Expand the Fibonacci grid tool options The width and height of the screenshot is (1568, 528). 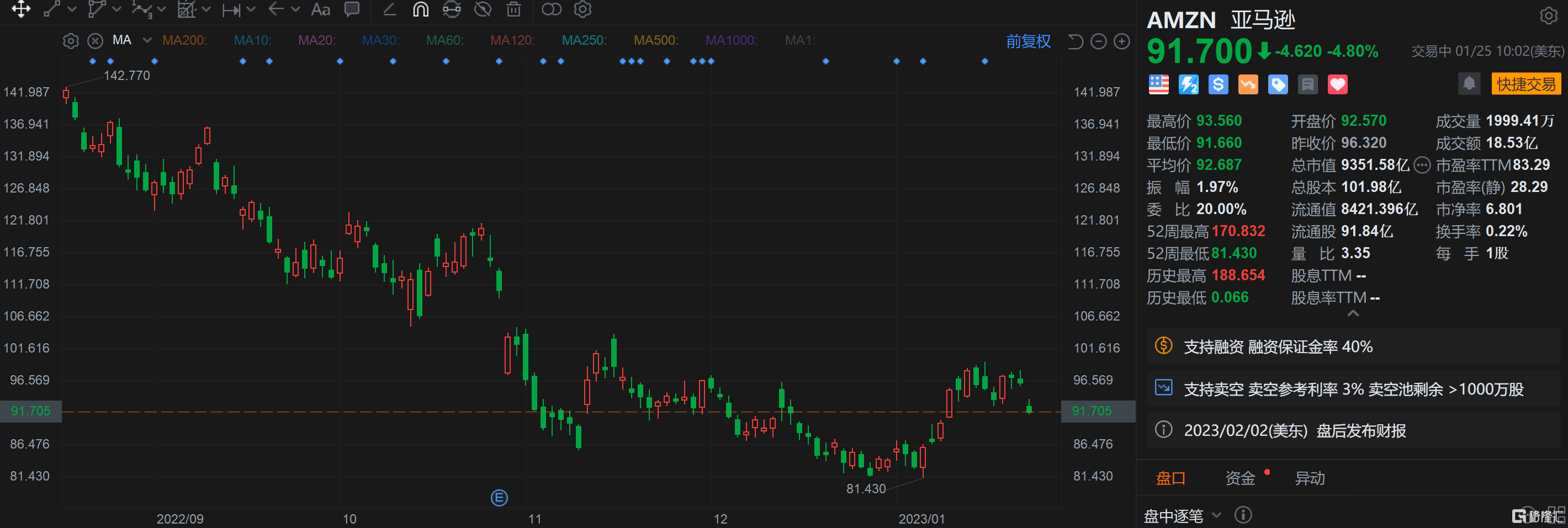pos(206,9)
